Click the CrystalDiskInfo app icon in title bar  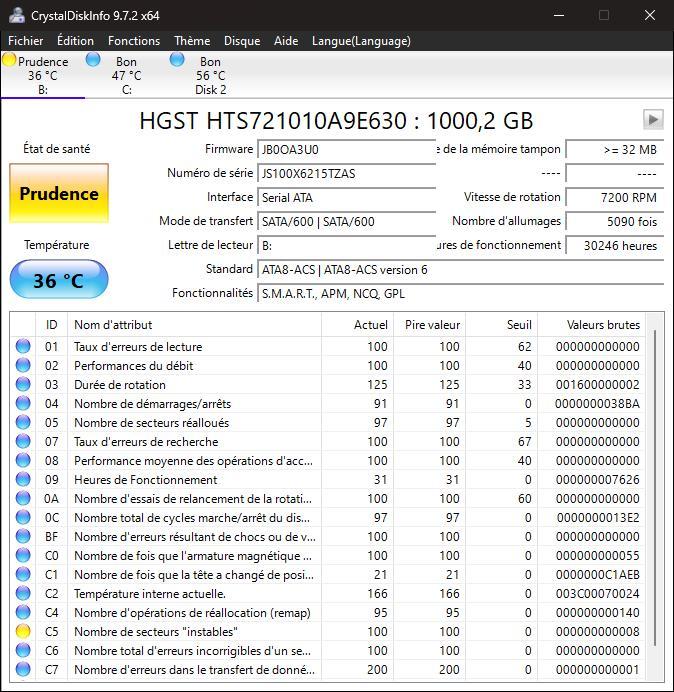pyautogui.click(x=17, y=15)
